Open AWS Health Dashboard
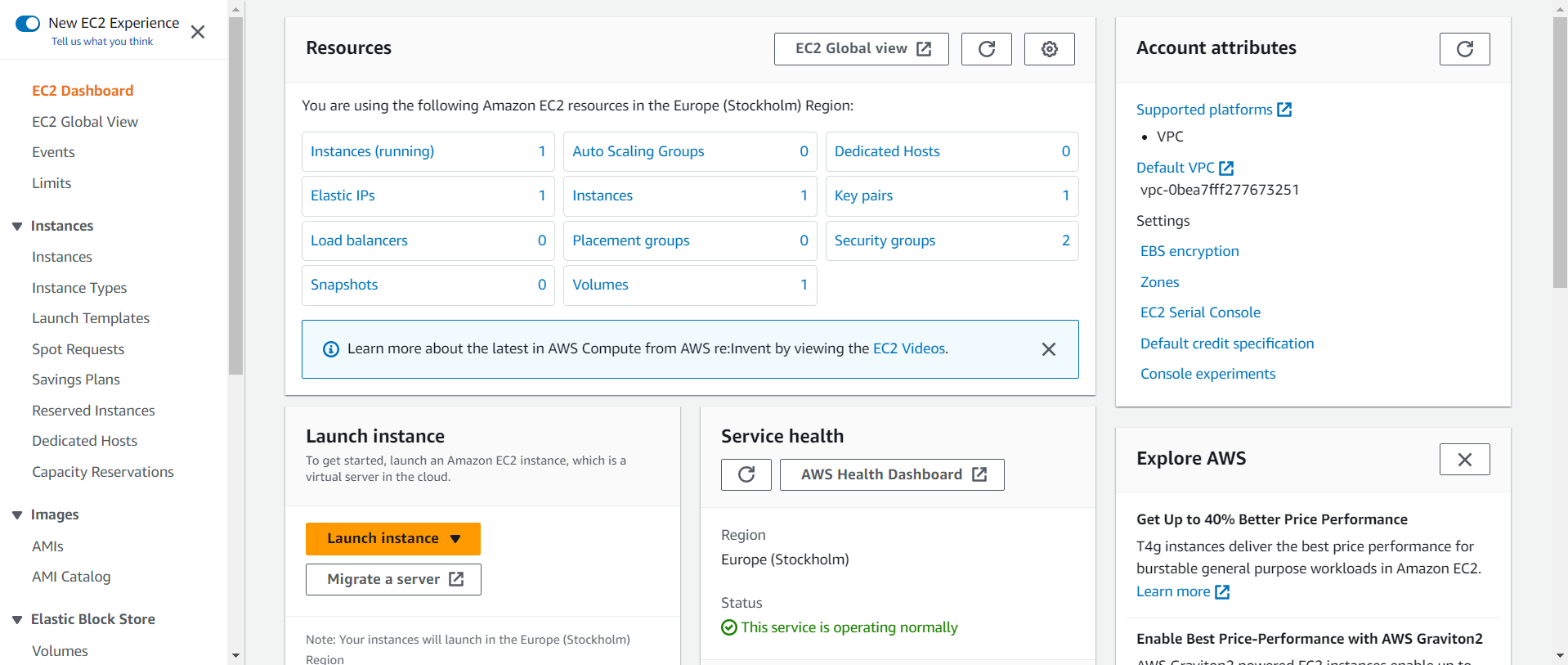This screenshot has height=665, width=1568. [x=892, y=474]
